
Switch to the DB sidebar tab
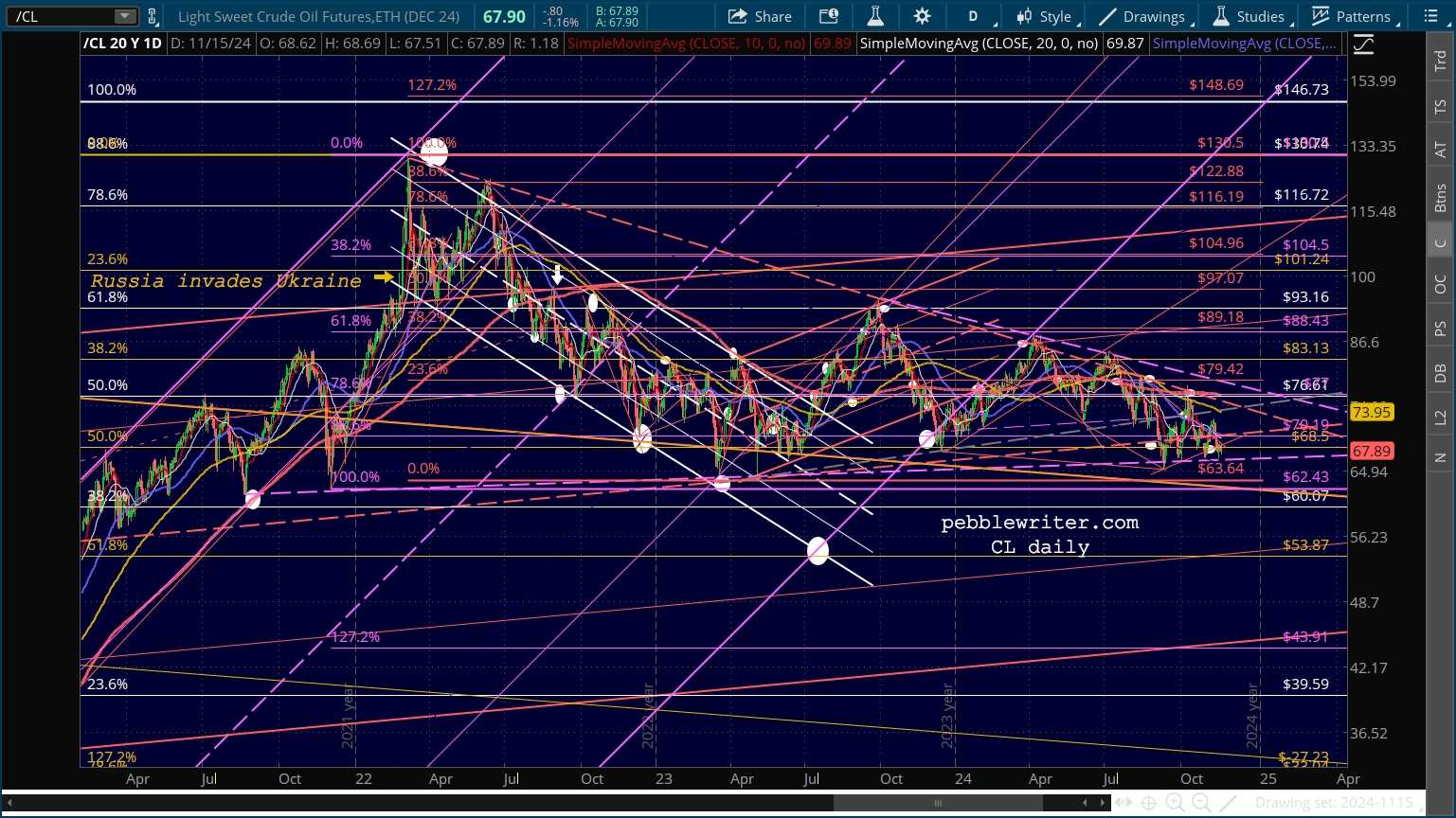pos(1440,373)
